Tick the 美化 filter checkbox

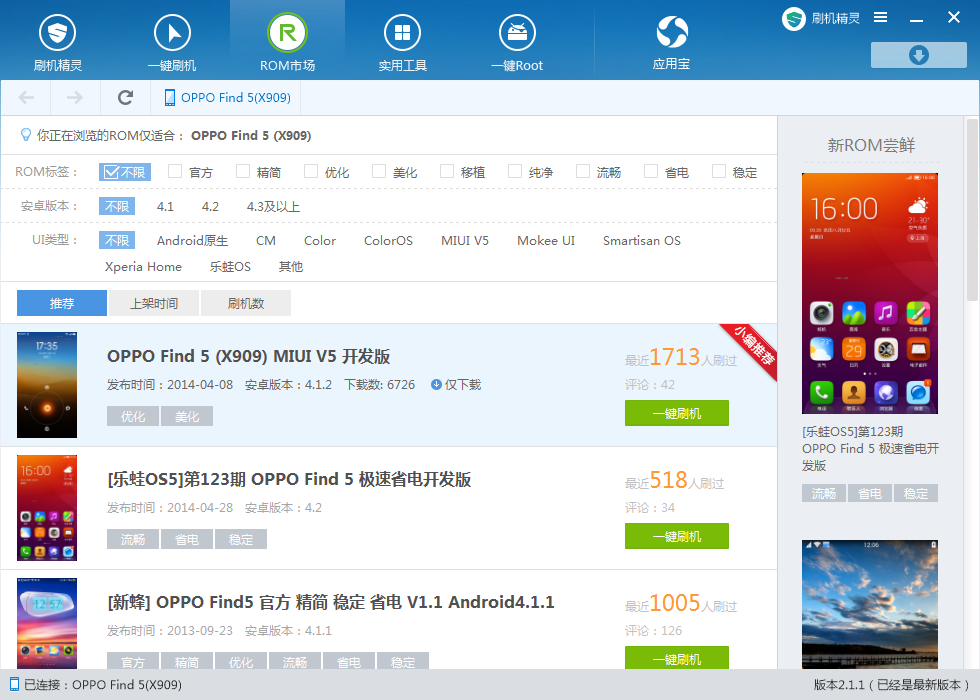(x=379, y=171)
